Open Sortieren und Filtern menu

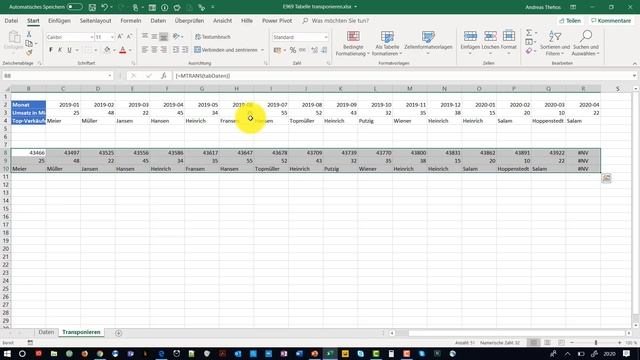click(x=555, y=43)
